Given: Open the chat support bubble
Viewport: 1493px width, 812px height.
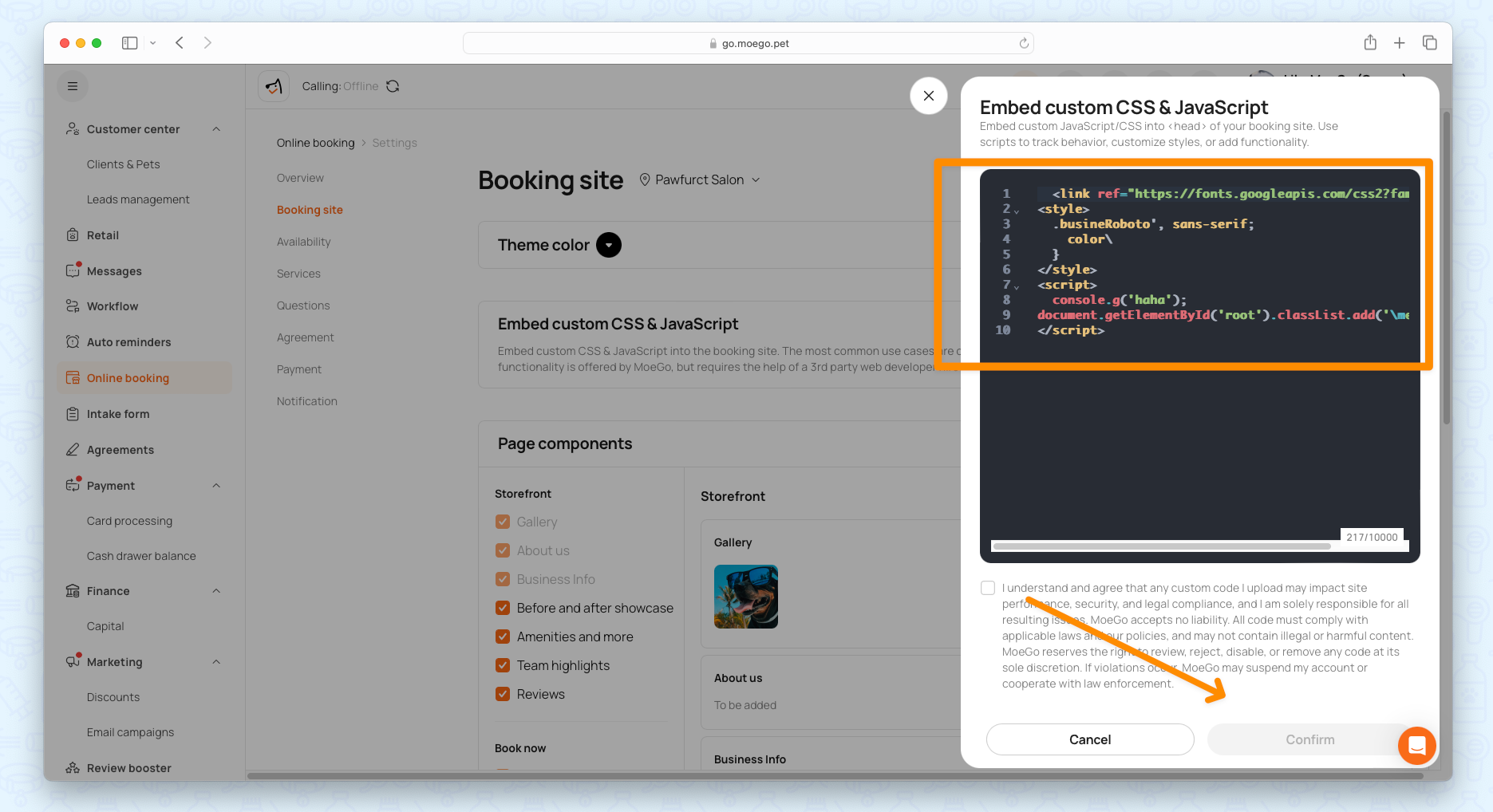Looking at the screenshot, I should pyautogui.click(x=1417, y=746).
